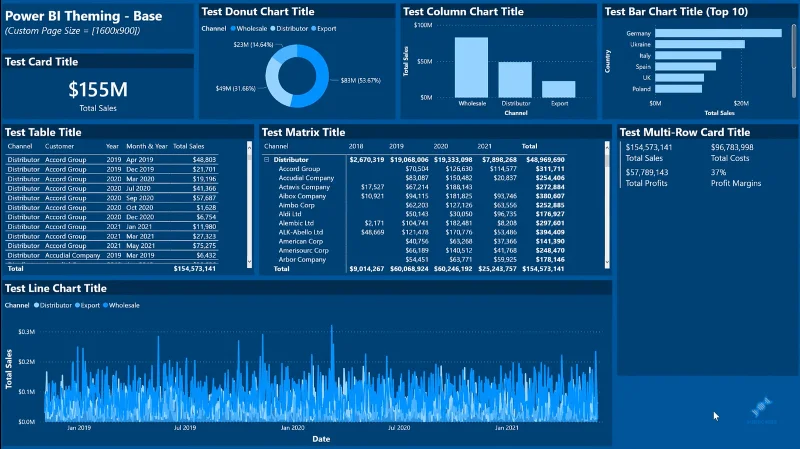Select the Distributor column in the column chart
Screen dimensions: 800x449
click(x=515, y=80)
